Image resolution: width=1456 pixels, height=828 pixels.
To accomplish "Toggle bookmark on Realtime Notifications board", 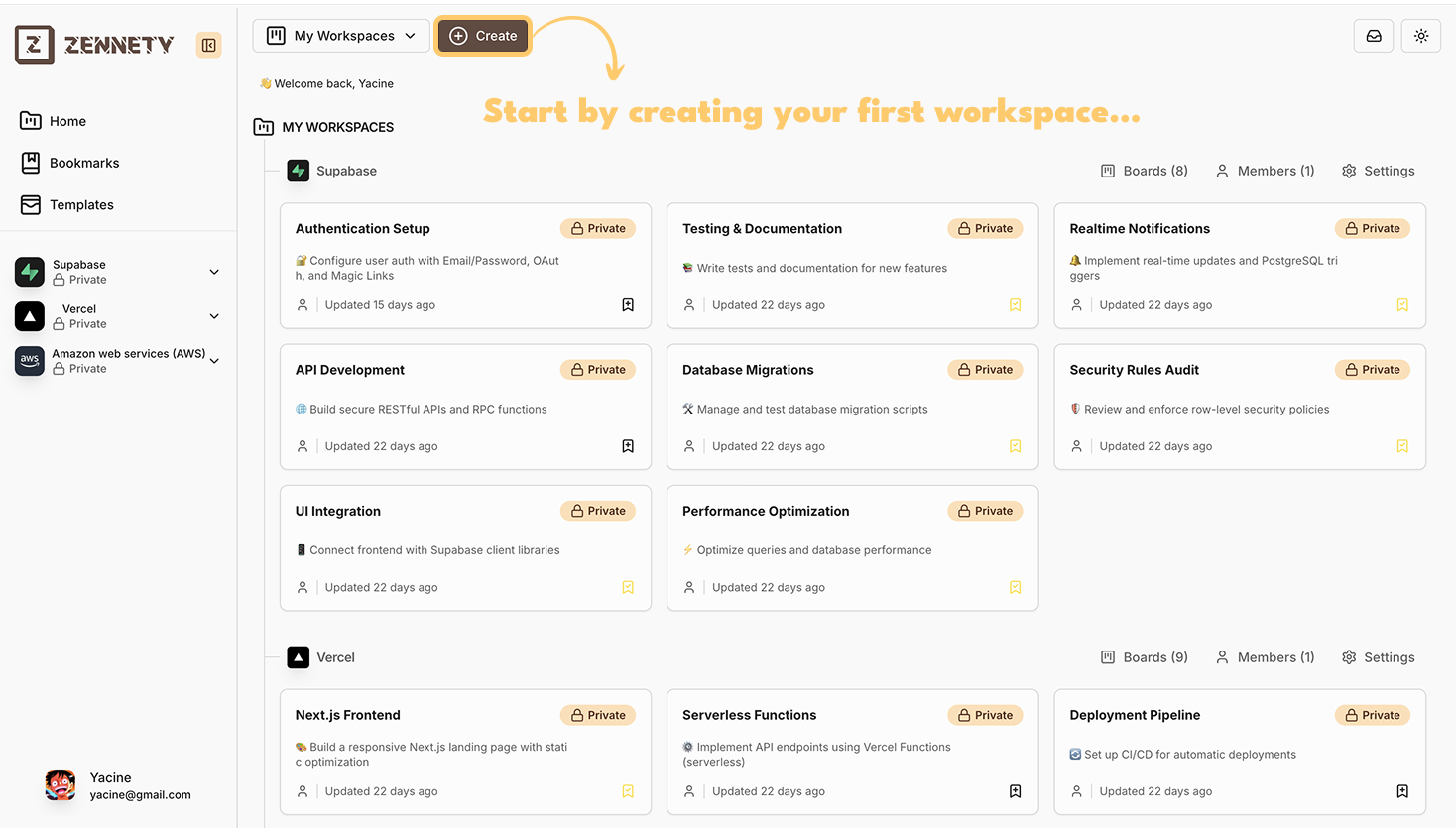I will coord(1402,305).
